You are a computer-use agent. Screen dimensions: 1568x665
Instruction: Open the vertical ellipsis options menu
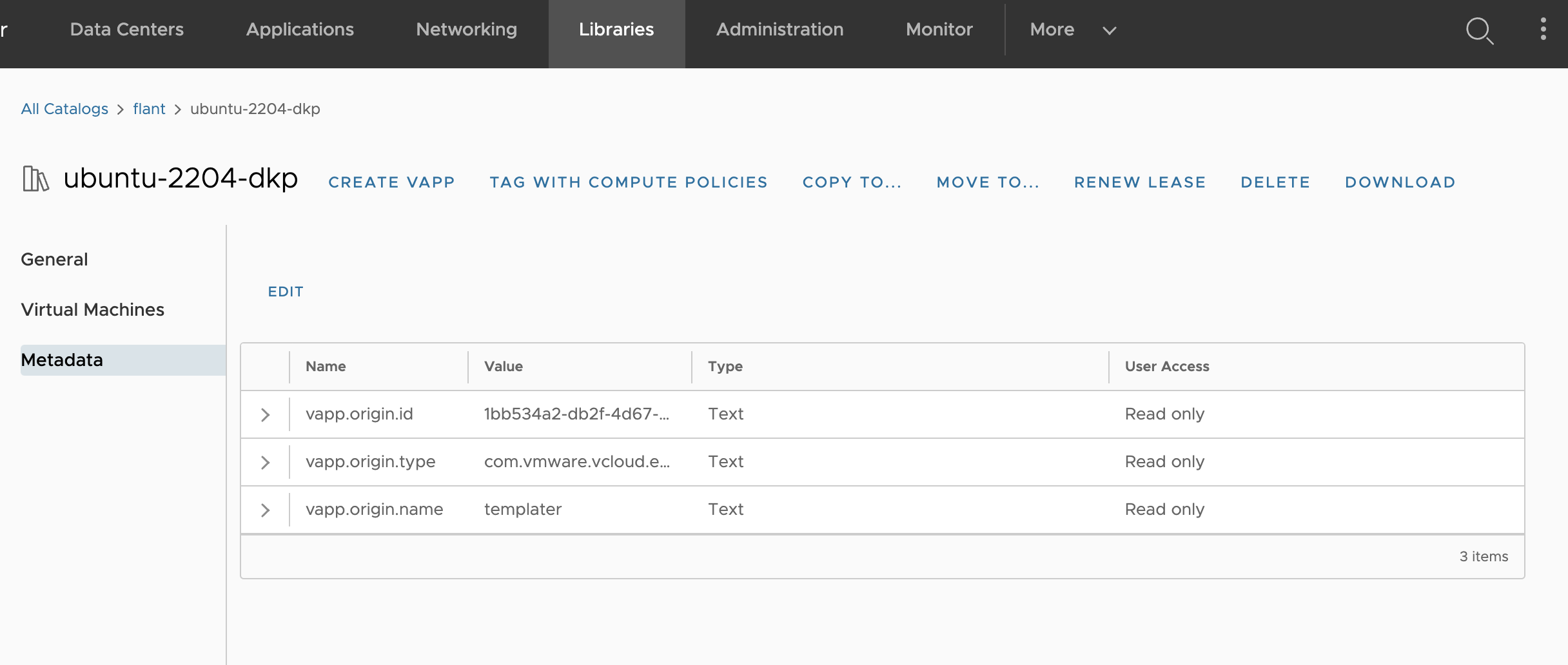tap(1543, 30)
